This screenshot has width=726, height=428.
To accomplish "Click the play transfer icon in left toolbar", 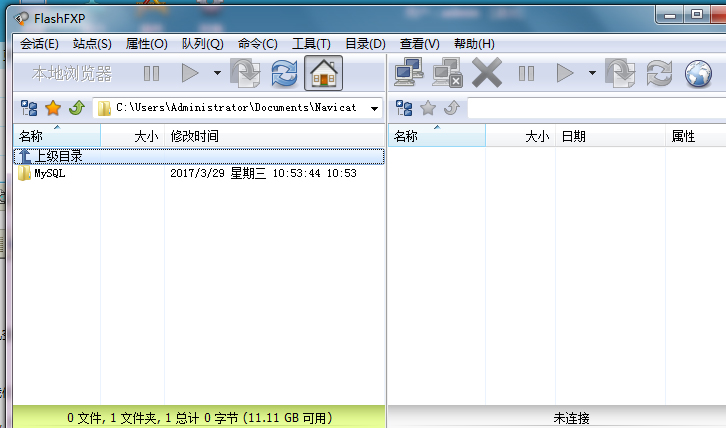I will tap(190, 73).
